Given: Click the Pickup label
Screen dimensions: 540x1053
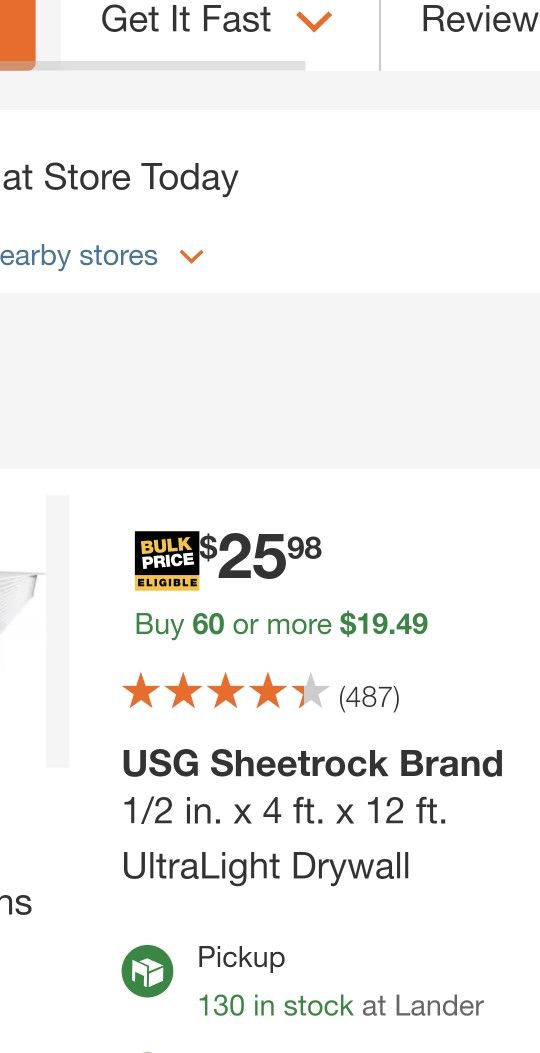Looking at the screenshot, I should [x=241, y=958].
